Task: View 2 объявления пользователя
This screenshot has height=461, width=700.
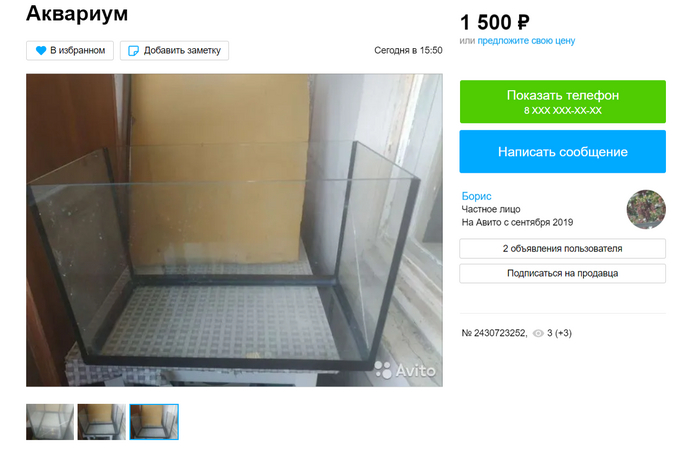Action: pos(562,249)
